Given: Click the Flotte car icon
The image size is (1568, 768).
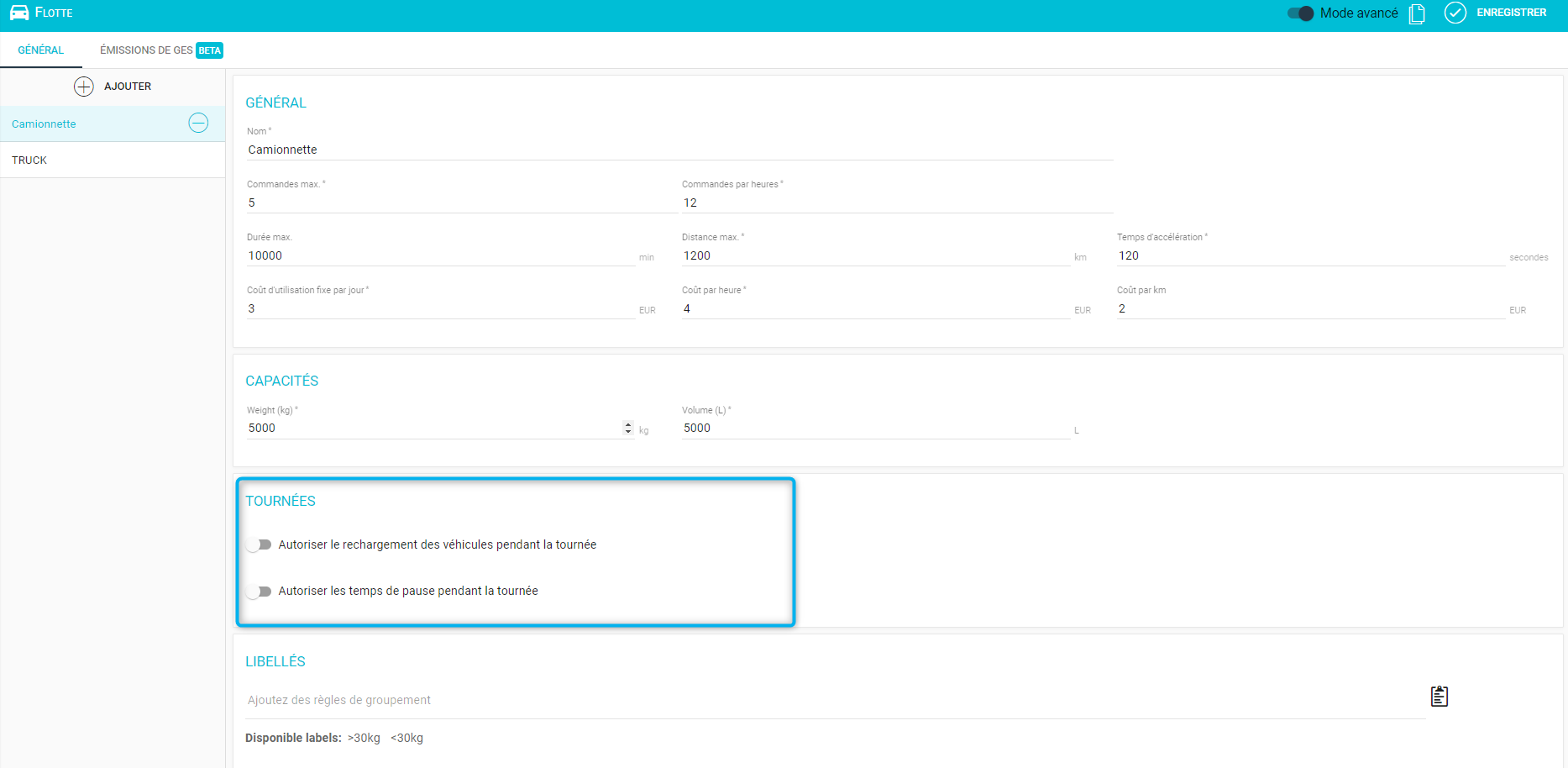Looking at the screenshot, I should pyautogui.click(x=19, y=13).
